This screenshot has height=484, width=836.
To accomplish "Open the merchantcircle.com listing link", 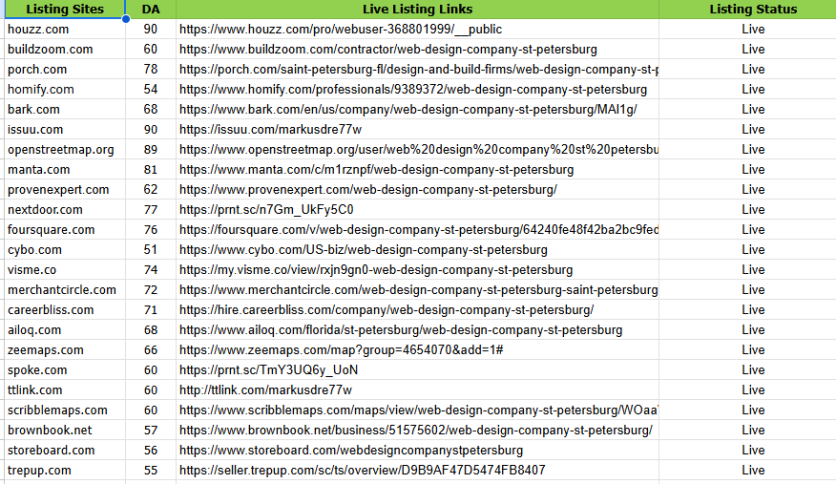I will tap(419, 290).
